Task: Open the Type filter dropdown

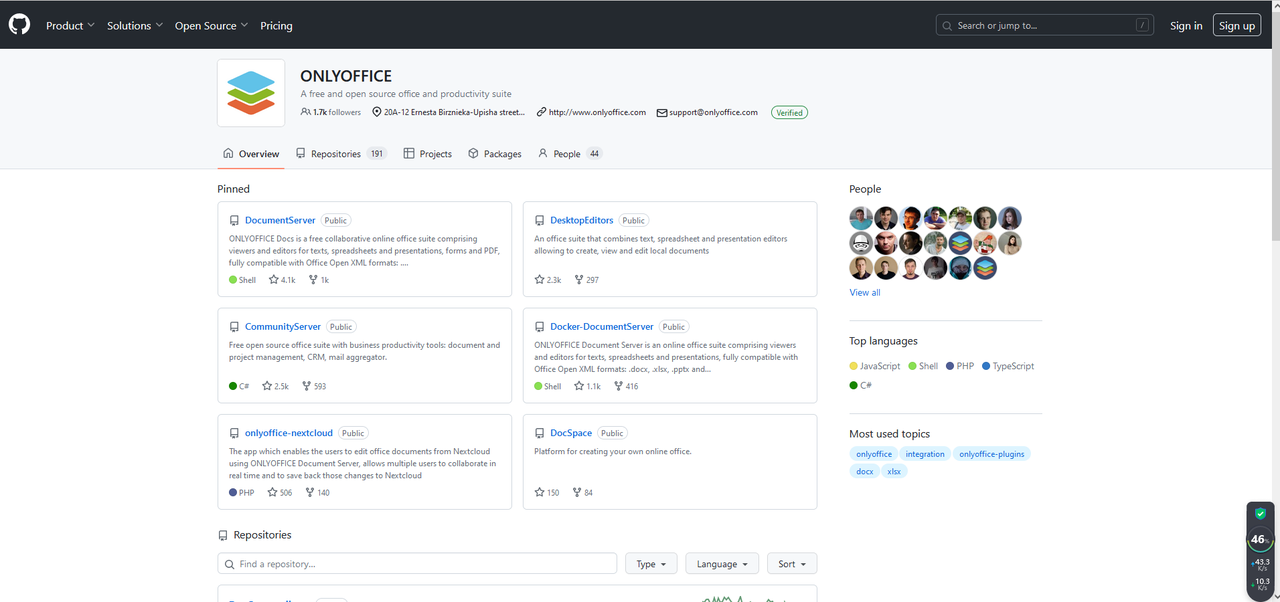Action: pos(651,564)
